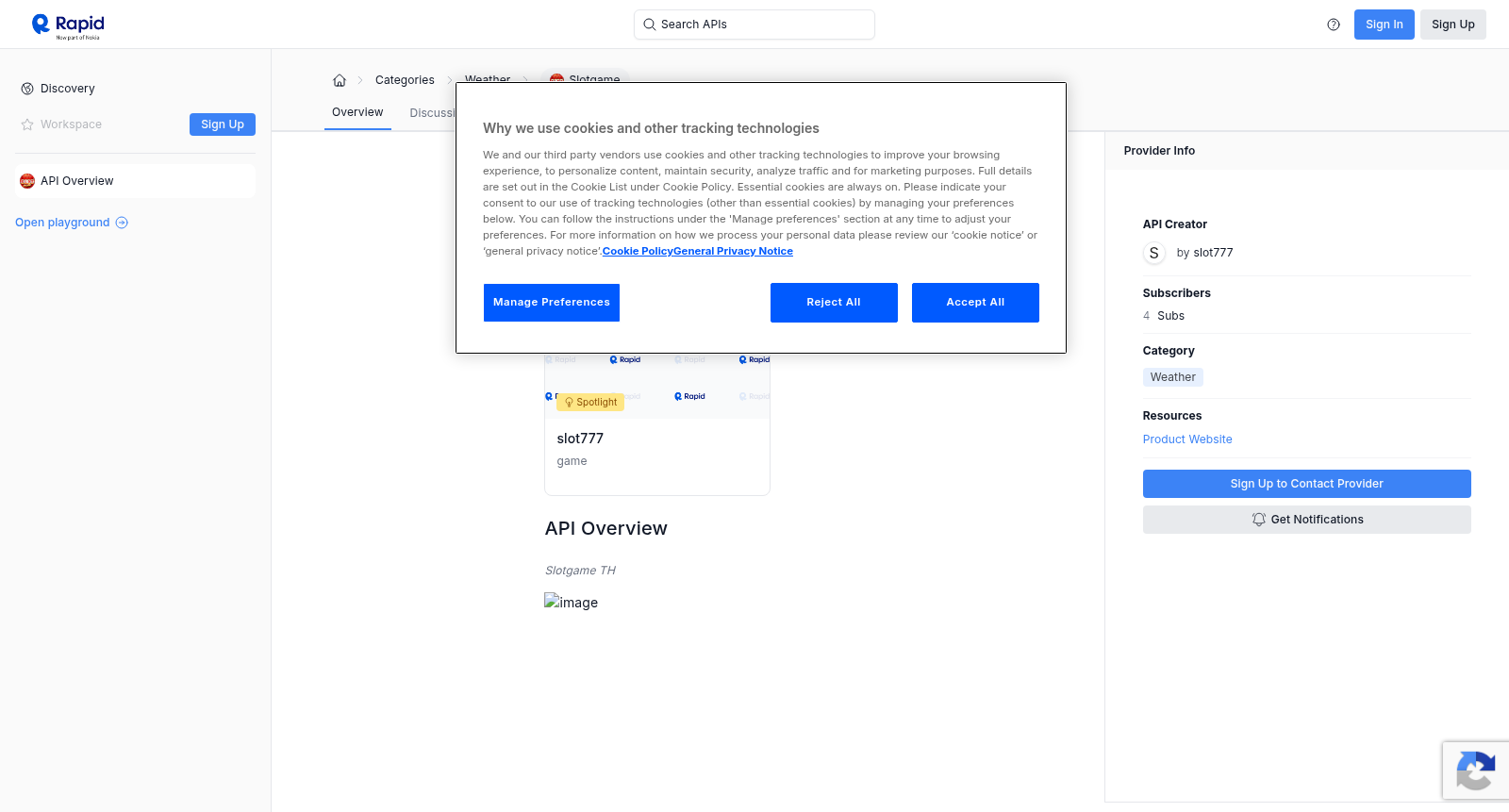The image size is (1509, 812).
Task: Click the open playground arrow icon
Action: (122, 223)
